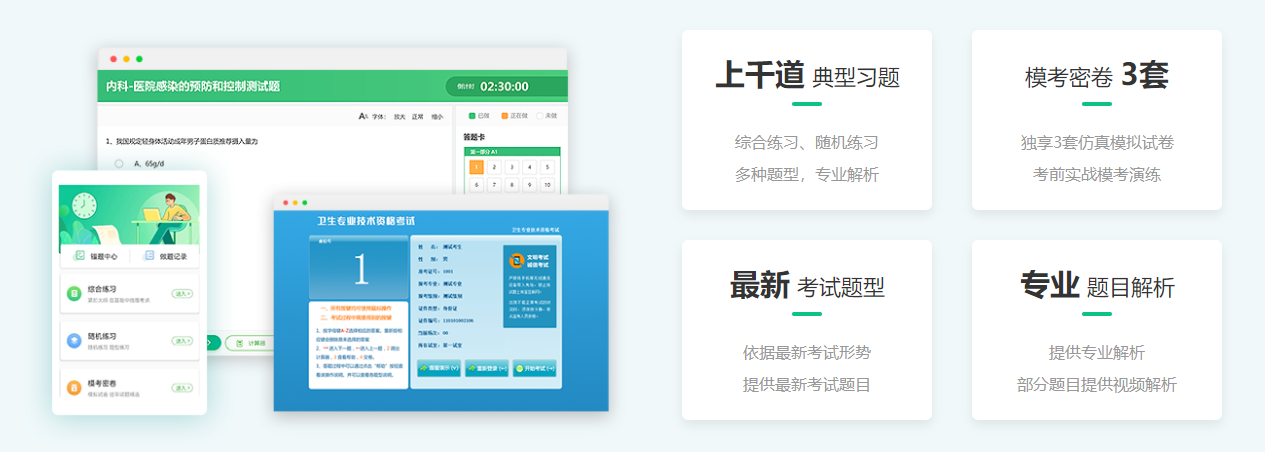
Task: Open the 错题中心 icon
Action: 80,255
